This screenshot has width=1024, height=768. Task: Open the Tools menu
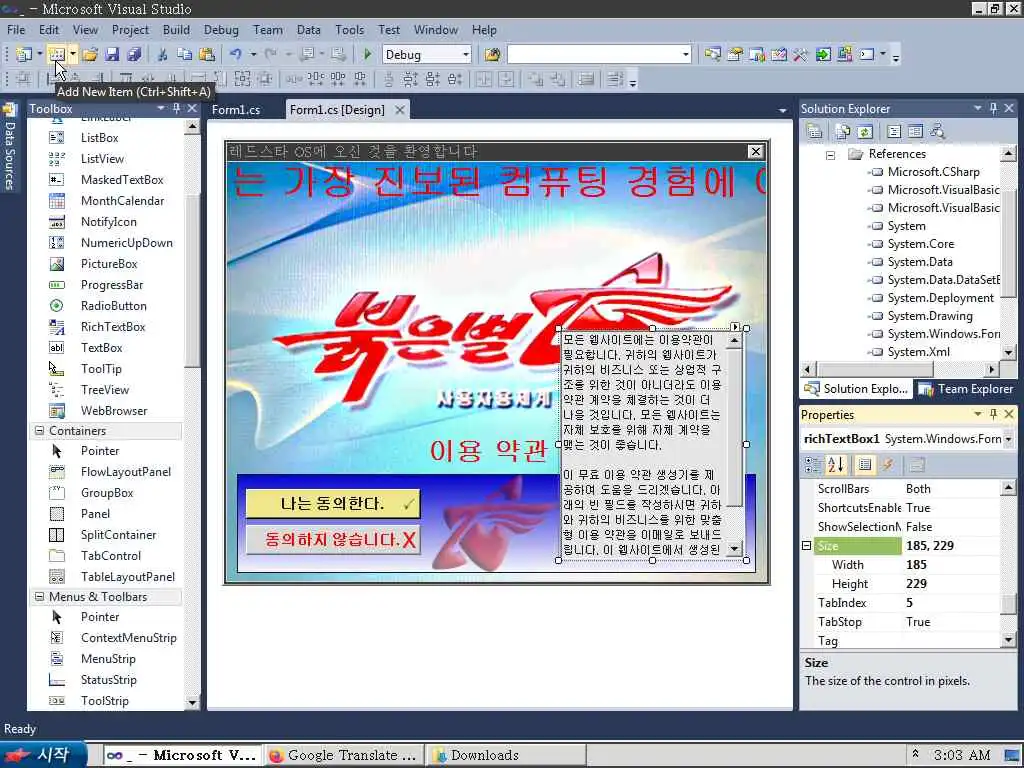pos(349,30)
